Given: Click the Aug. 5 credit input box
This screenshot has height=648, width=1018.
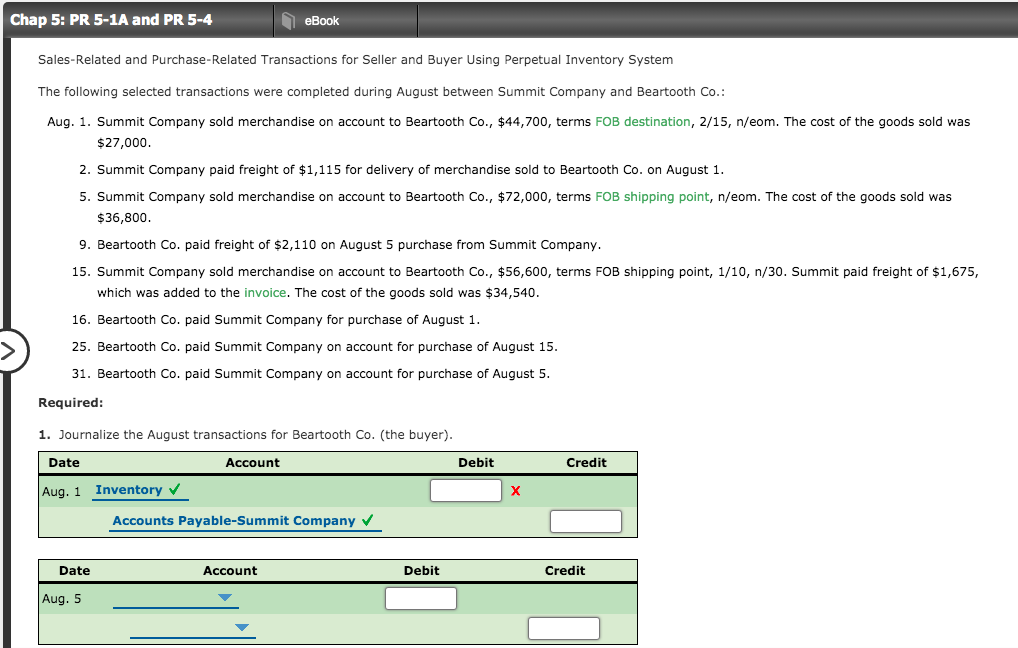Looking at the screenshot, I should 564,629.
